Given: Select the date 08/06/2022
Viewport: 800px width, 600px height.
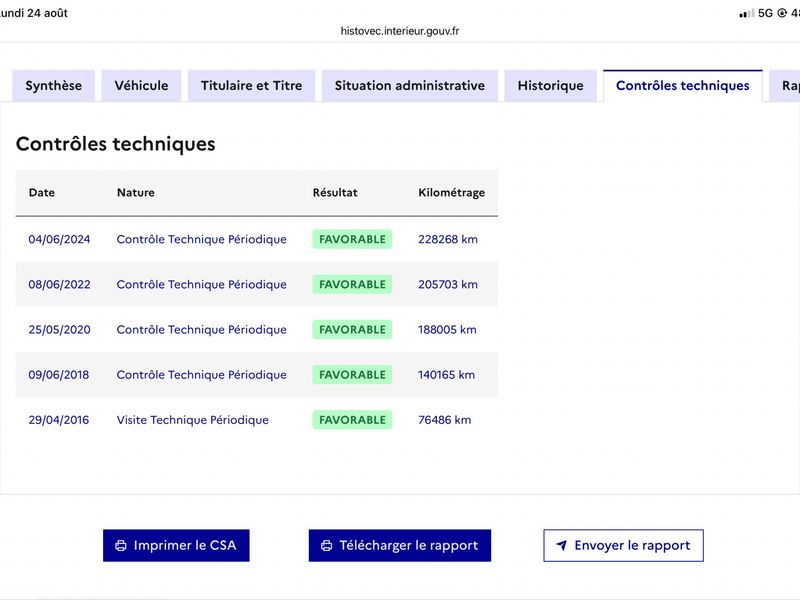Looking at the screenshot, I should 59,284.
